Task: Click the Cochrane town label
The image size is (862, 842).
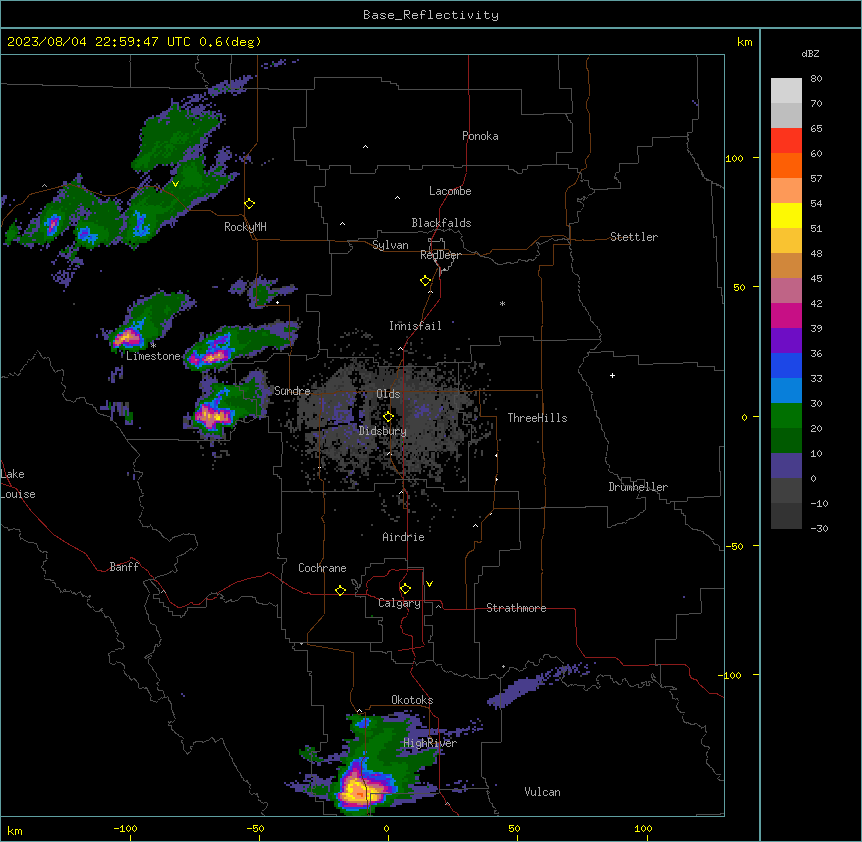Action: pyautogui.click(x=322, y=568)
